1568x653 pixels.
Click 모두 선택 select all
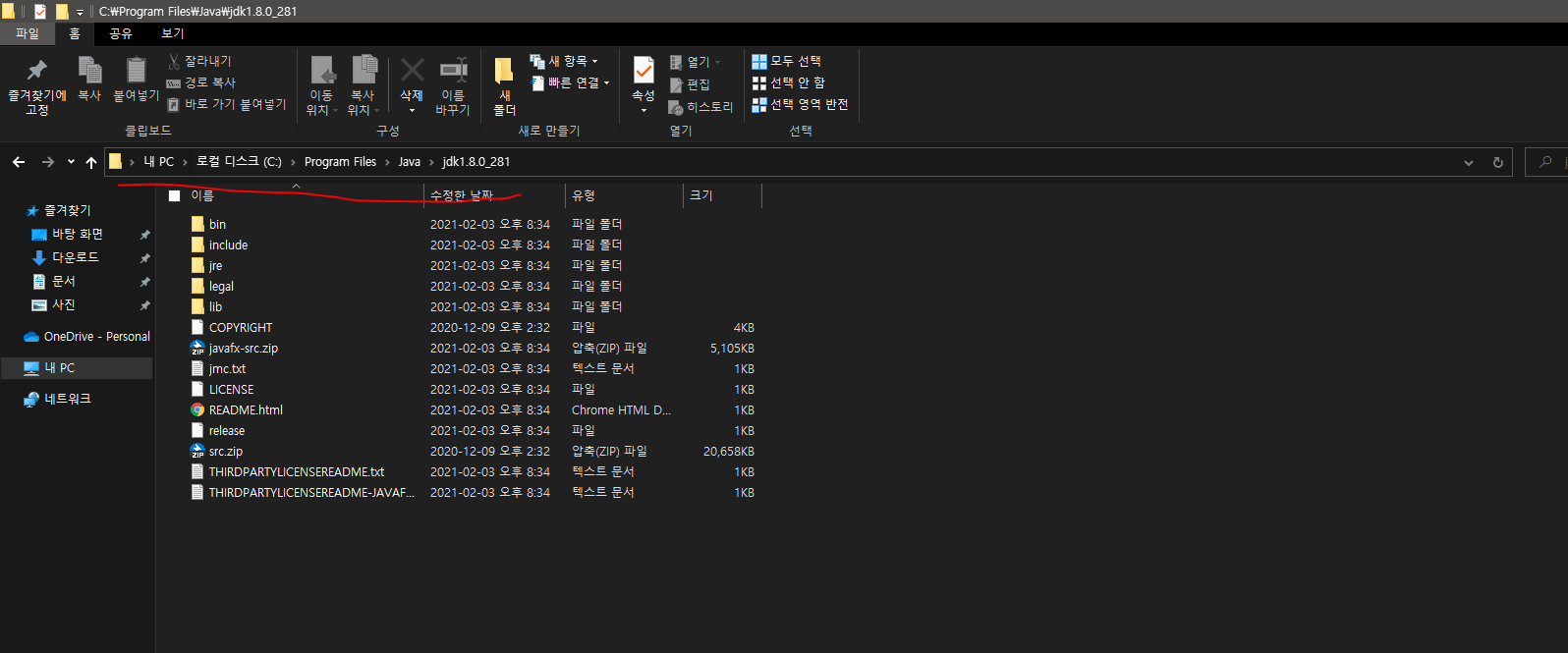pyautogui.click(x=786, y=61)
